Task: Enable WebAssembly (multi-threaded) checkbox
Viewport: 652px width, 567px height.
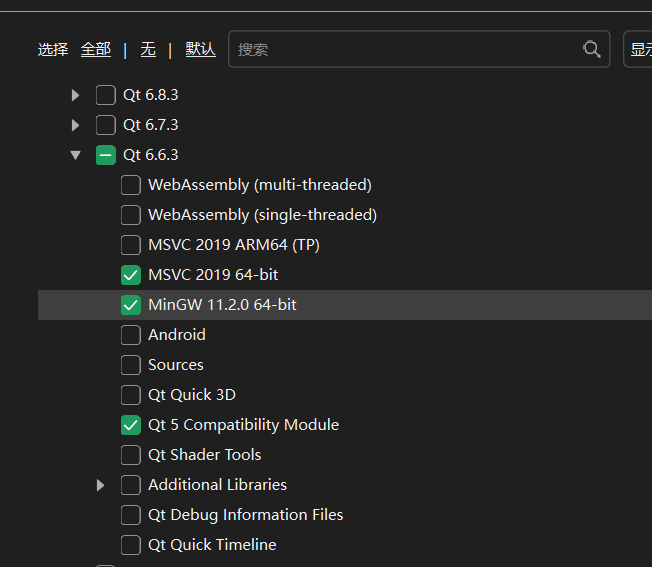Action: (x=131, y=185)
